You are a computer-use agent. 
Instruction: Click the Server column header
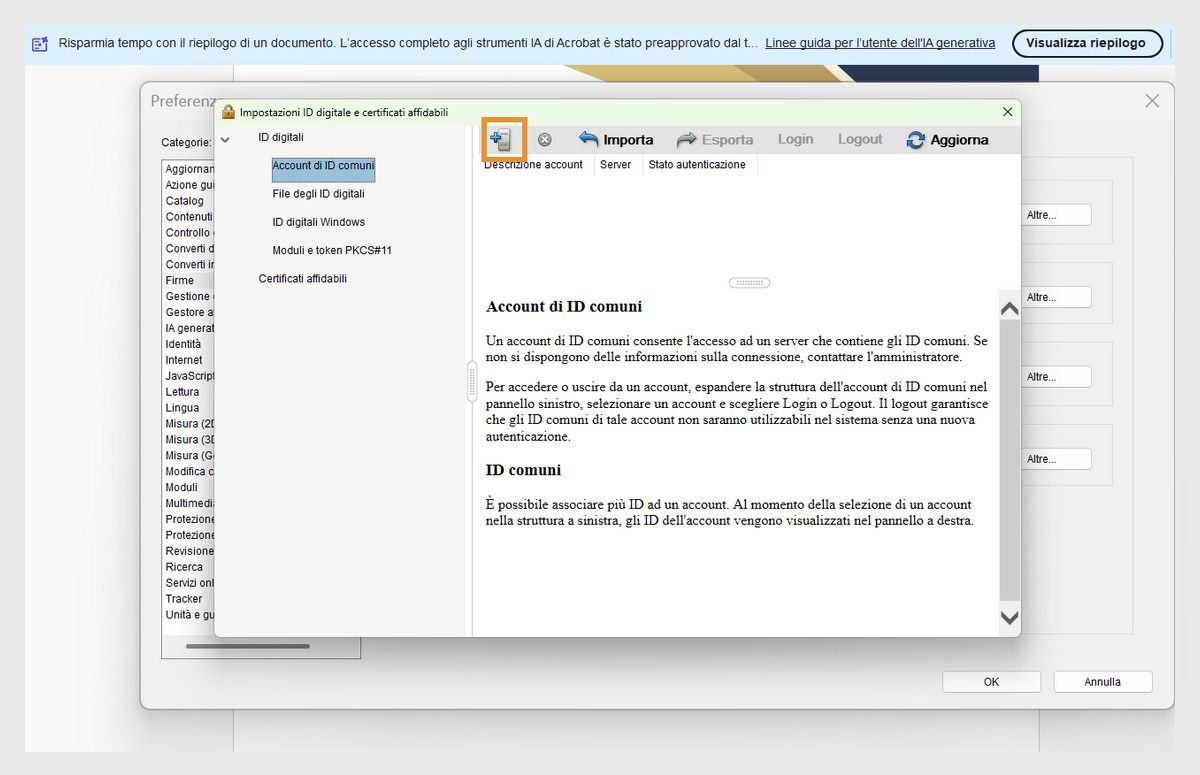pos(616,164)
